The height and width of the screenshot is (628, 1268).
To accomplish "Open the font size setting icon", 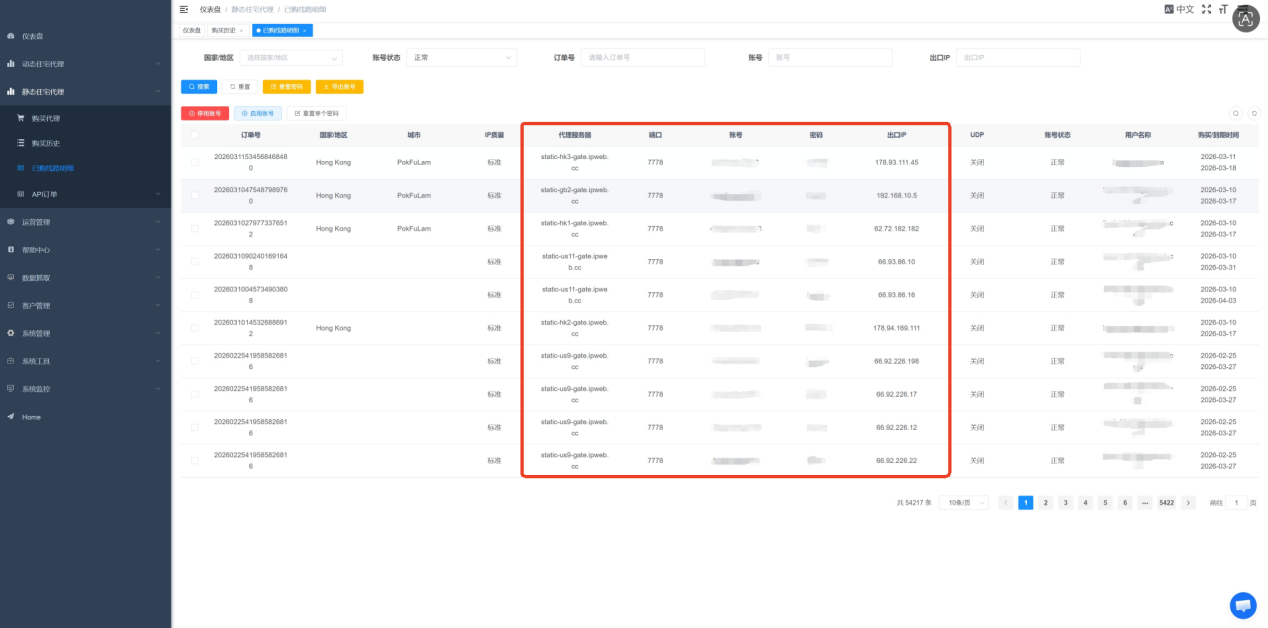I will (x=1223, y=9).
